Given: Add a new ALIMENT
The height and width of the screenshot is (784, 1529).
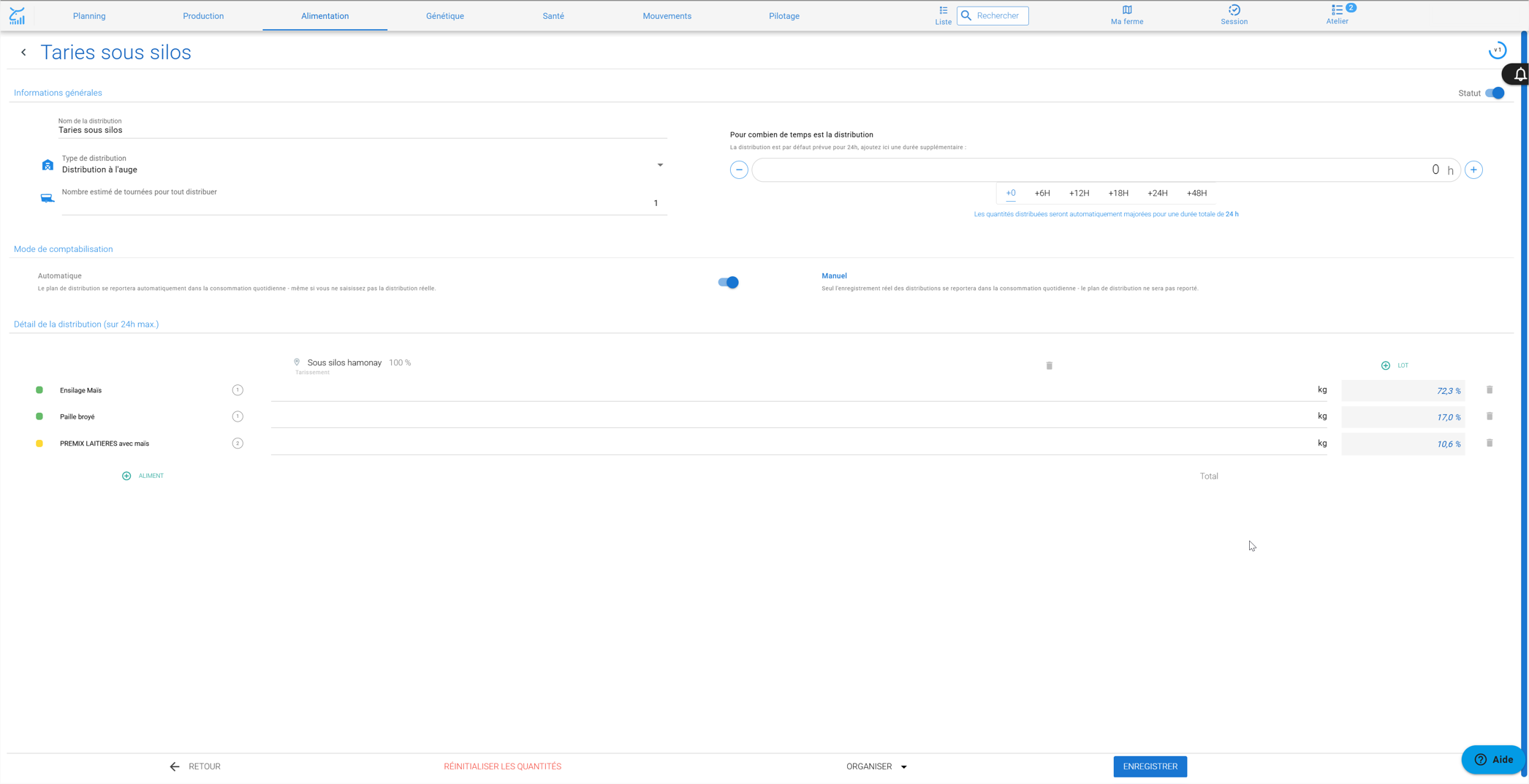Looking at the screenshot, I should tap(143, 476).
